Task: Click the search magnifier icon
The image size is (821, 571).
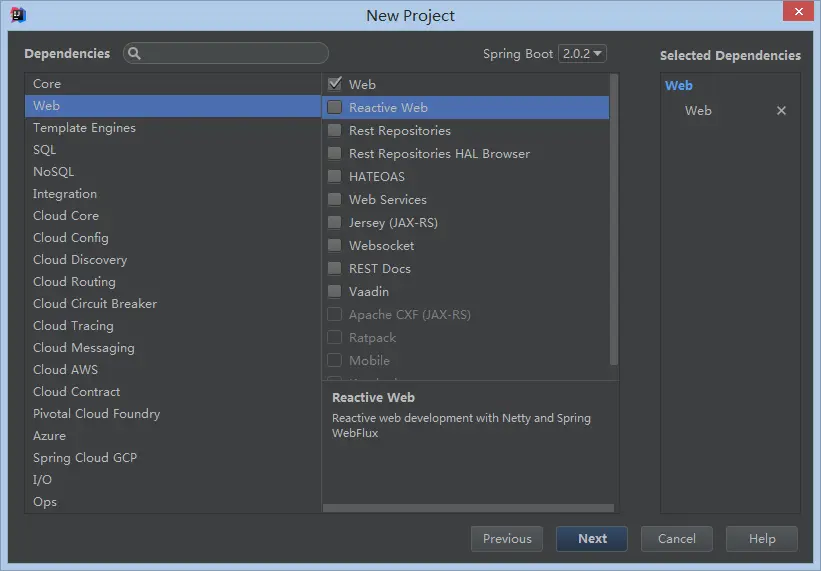Action: click(134, 53)
